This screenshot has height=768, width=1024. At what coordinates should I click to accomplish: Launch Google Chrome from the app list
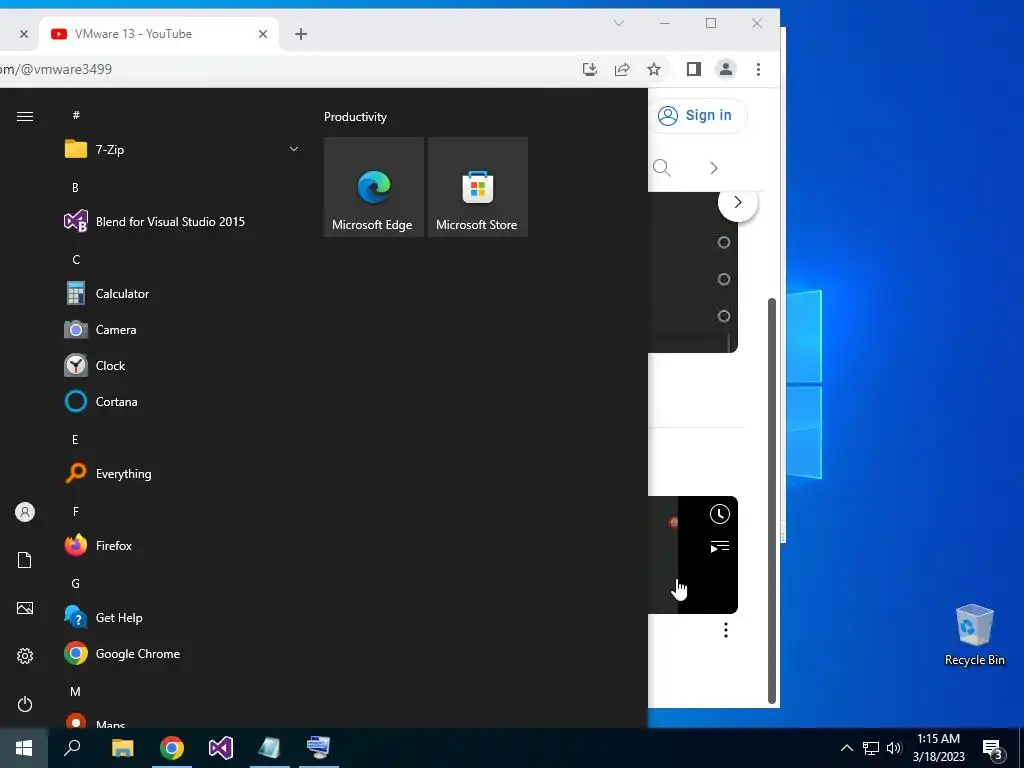tap(182, 654)
